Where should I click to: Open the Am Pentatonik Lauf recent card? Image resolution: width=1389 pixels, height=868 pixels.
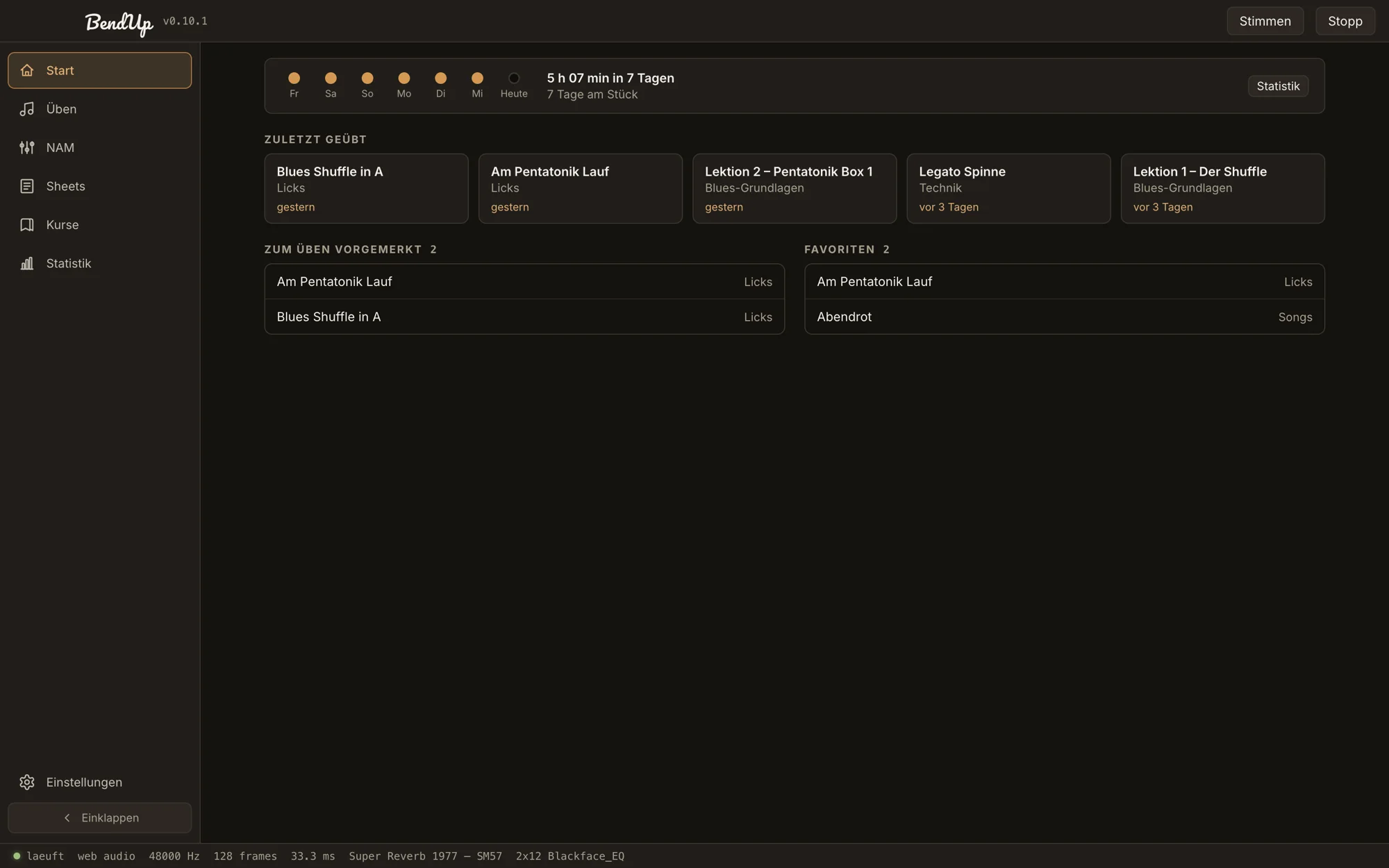tap(580, 188)
